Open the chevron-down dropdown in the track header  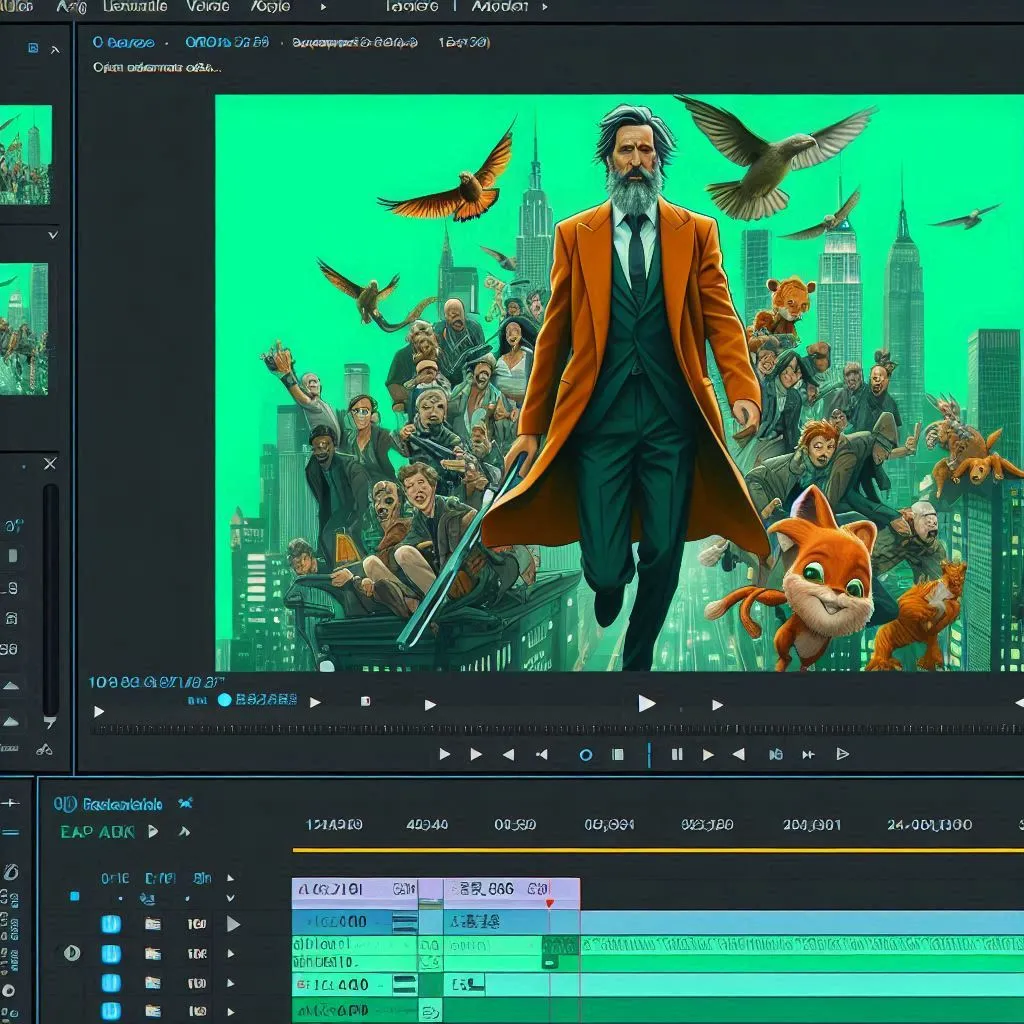tap(231, 898)
